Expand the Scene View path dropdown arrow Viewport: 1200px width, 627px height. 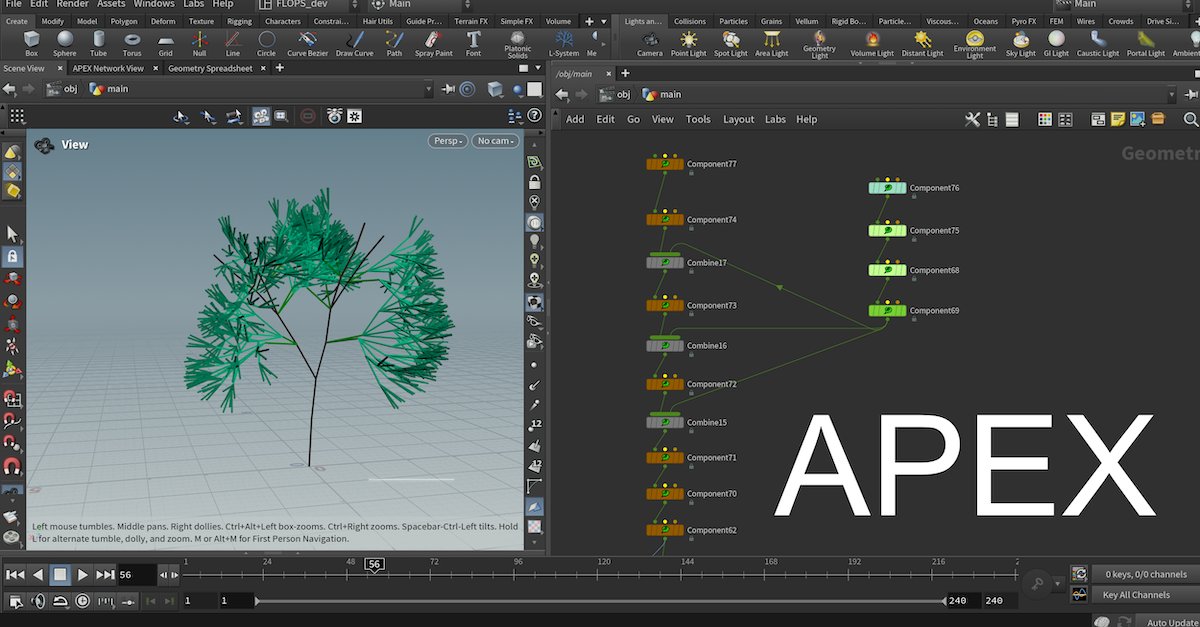tap(429, 89)
